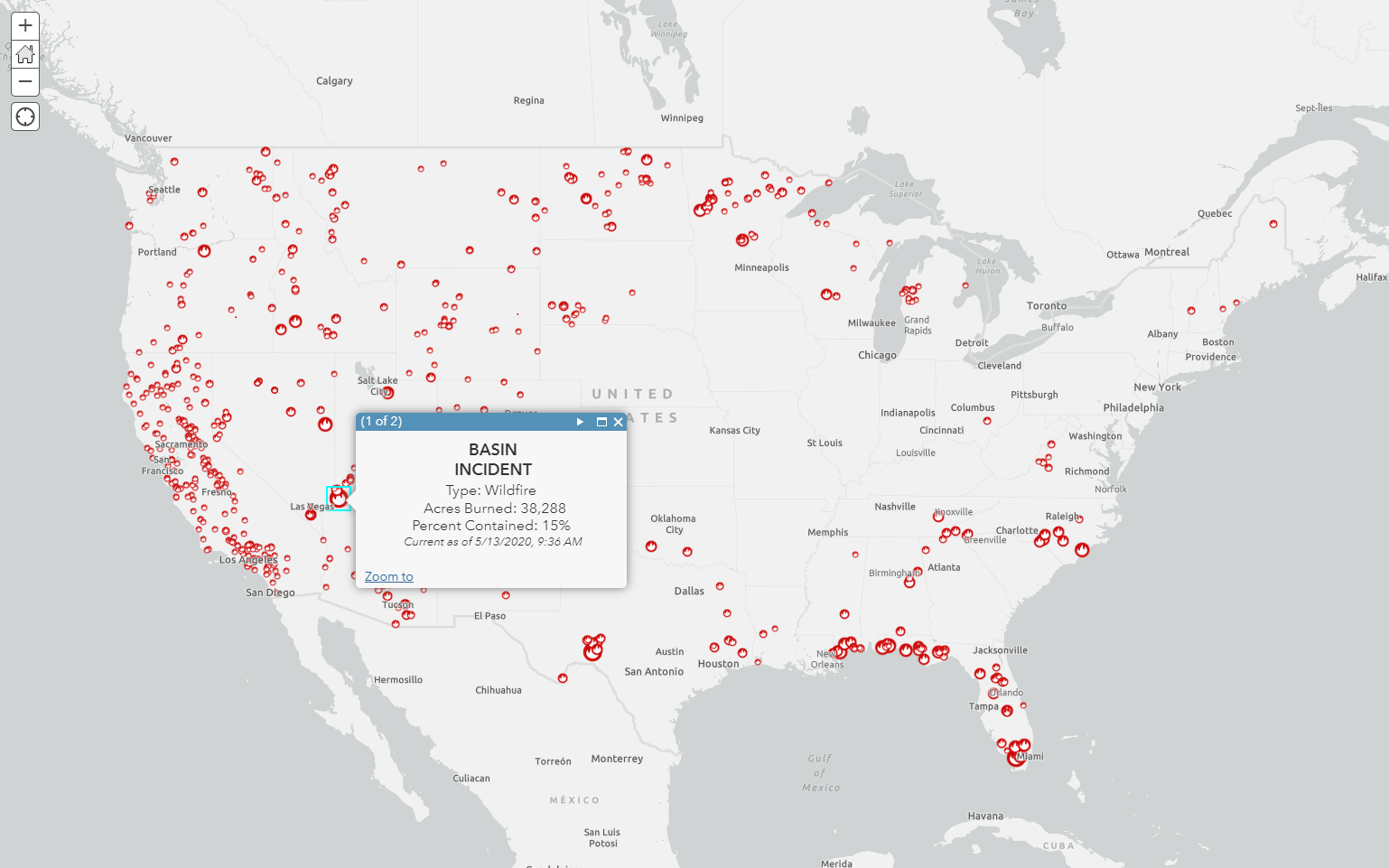1389x868 pixels.
Task: Click the Houston city label
Action: [x=718, y=664]
